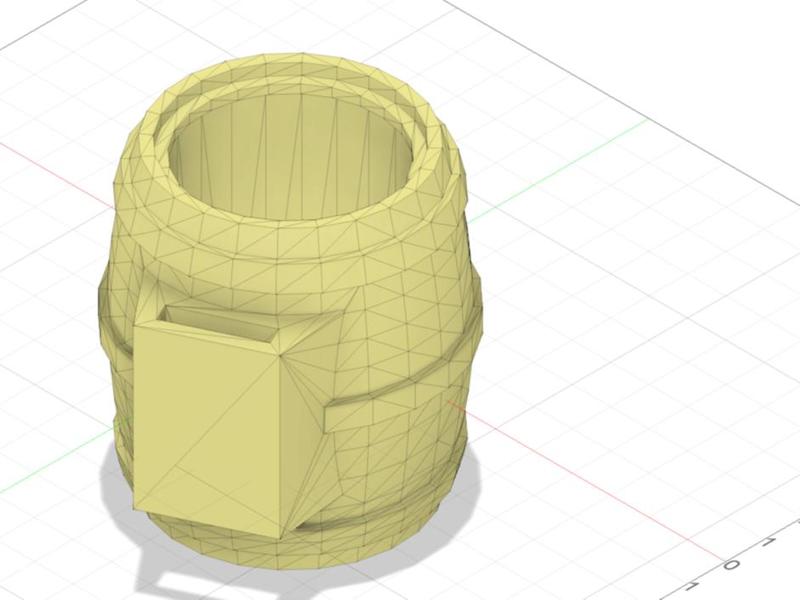The width and height of the screenshot is (800, 600).
Task: Select the axis tick label 1
Action: pyautogui.click(x=769, y=540)
